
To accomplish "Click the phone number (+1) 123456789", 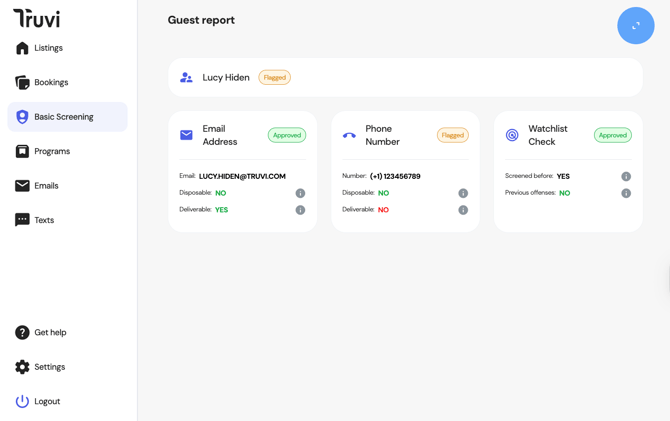I will pos(395,176).
